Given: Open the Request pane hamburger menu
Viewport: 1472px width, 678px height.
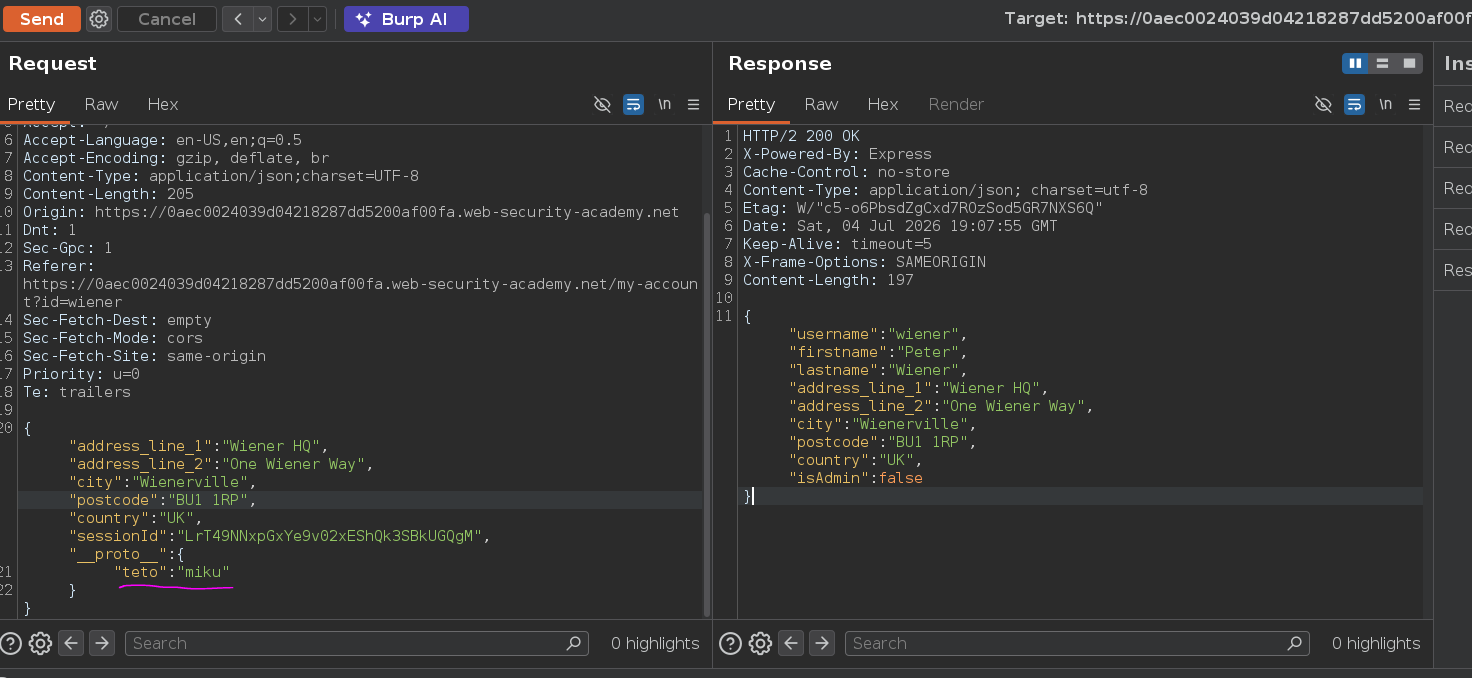Looking at the screenshot, I should [694, 104].
